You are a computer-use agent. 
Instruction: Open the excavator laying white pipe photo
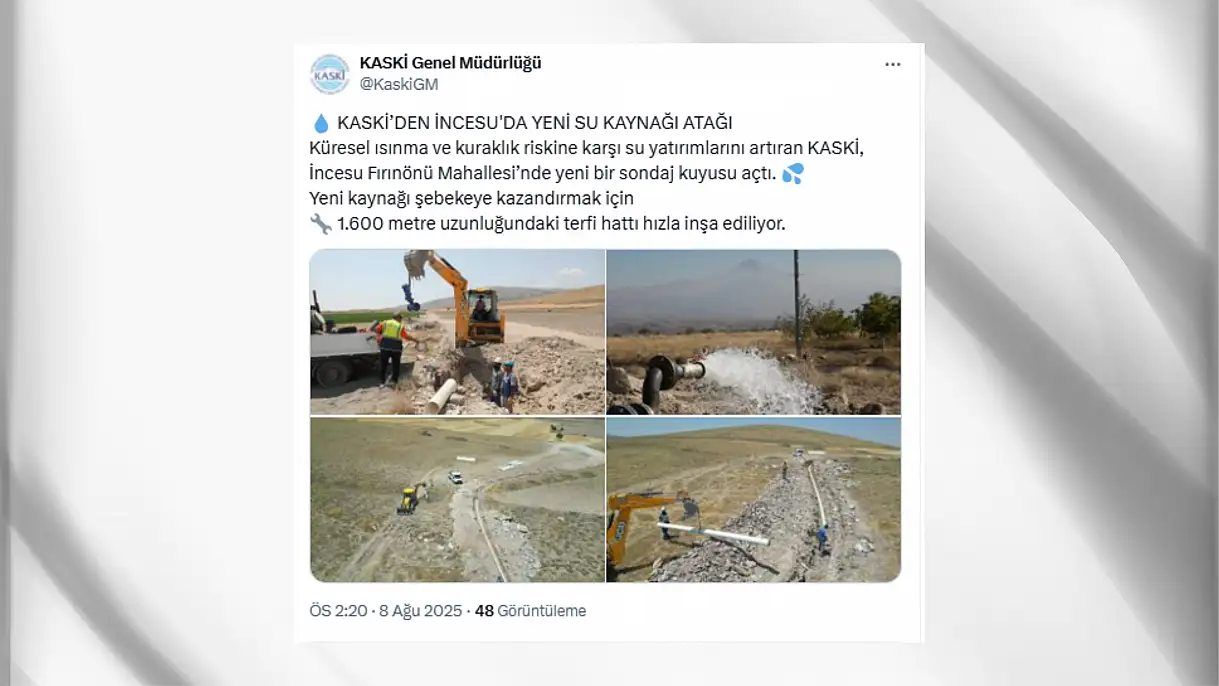coord(754,500)
